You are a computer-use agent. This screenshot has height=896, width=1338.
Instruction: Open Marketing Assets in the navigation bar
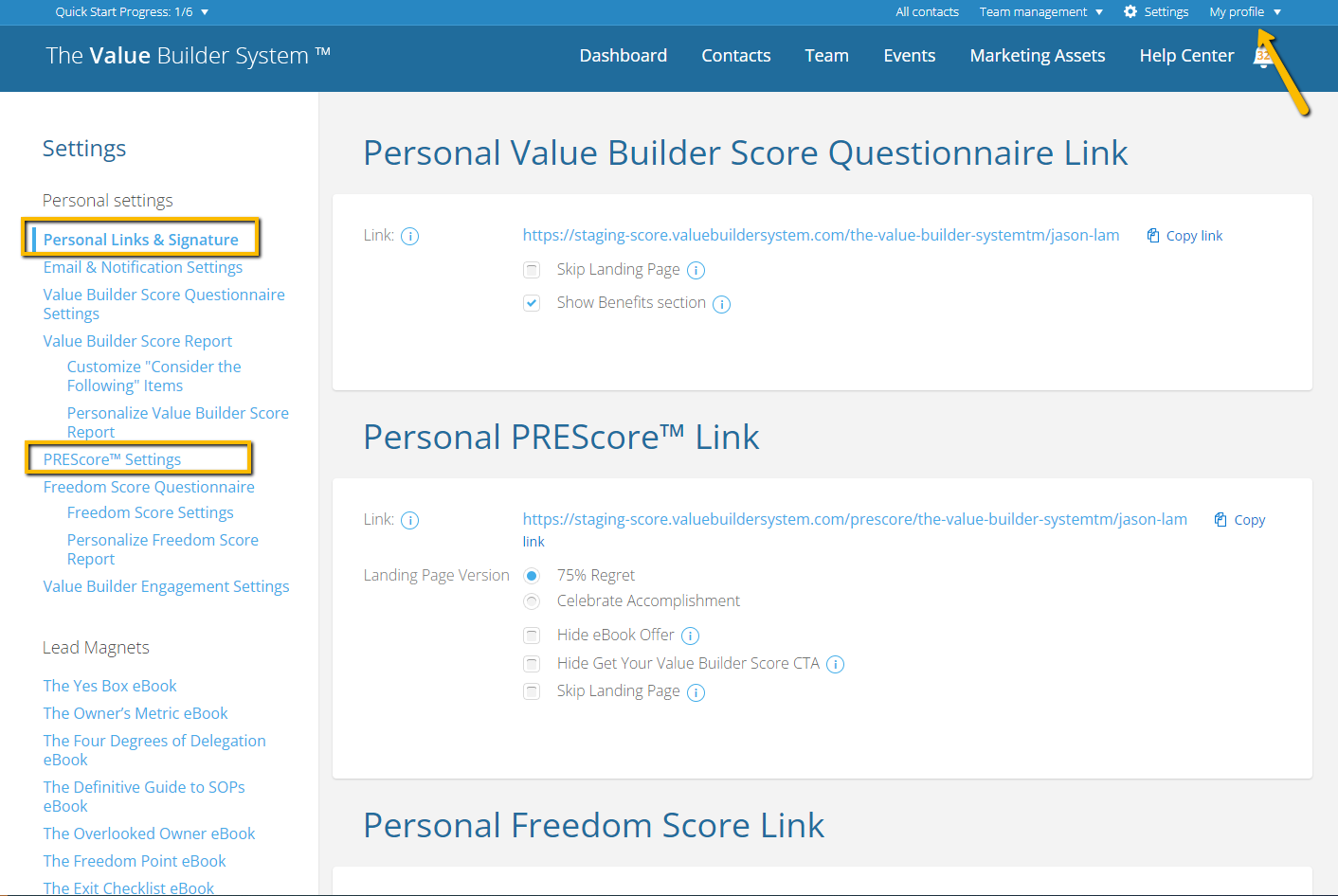[x=1038, y=56]
